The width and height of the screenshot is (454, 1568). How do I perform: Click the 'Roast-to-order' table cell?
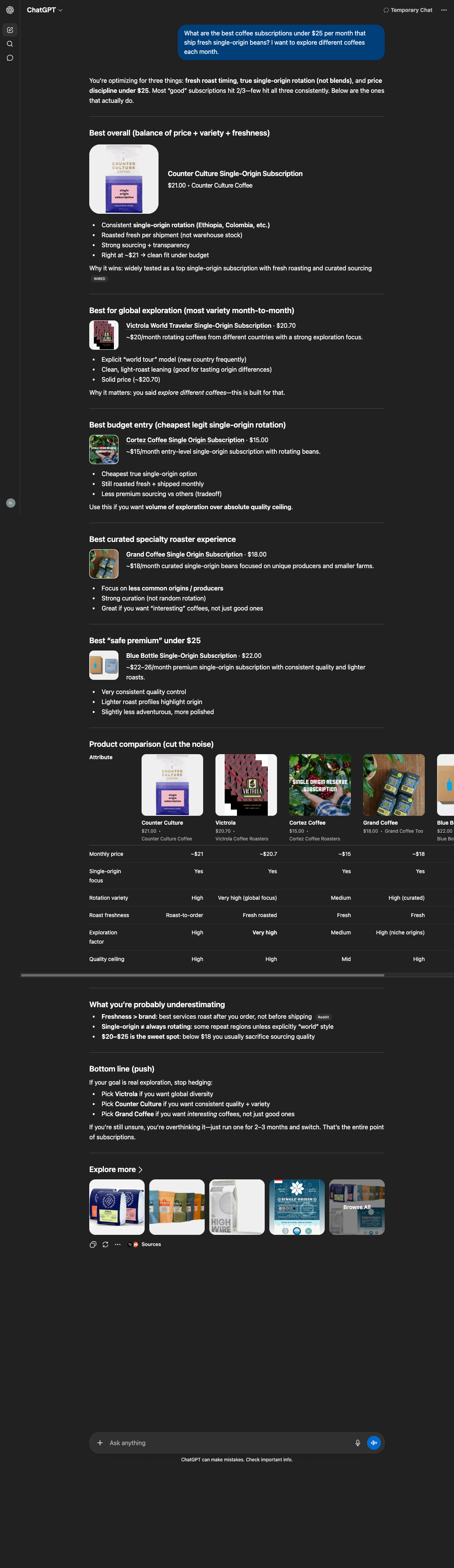tap(184, 916)
